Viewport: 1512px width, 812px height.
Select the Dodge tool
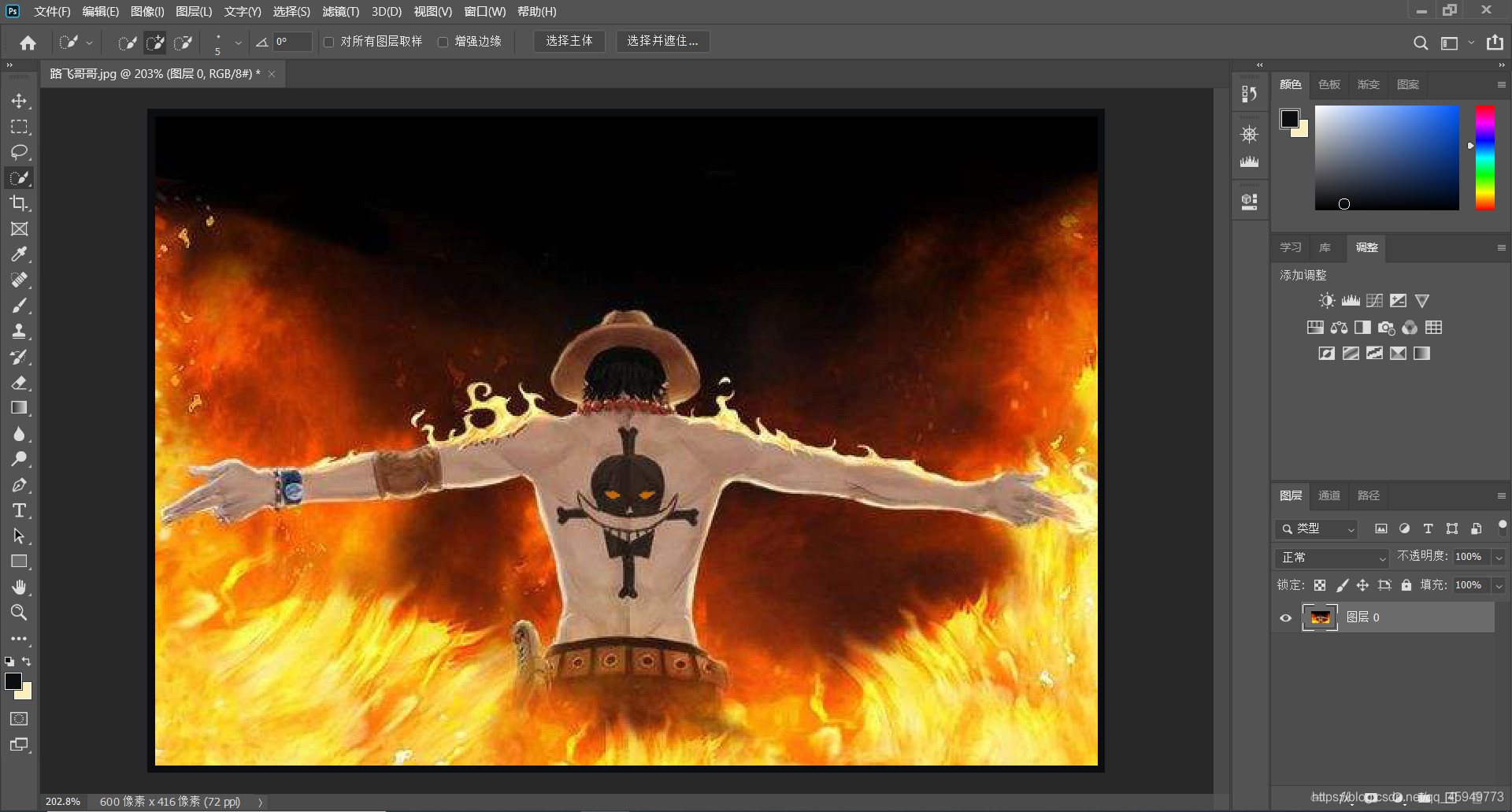[19, 459]
